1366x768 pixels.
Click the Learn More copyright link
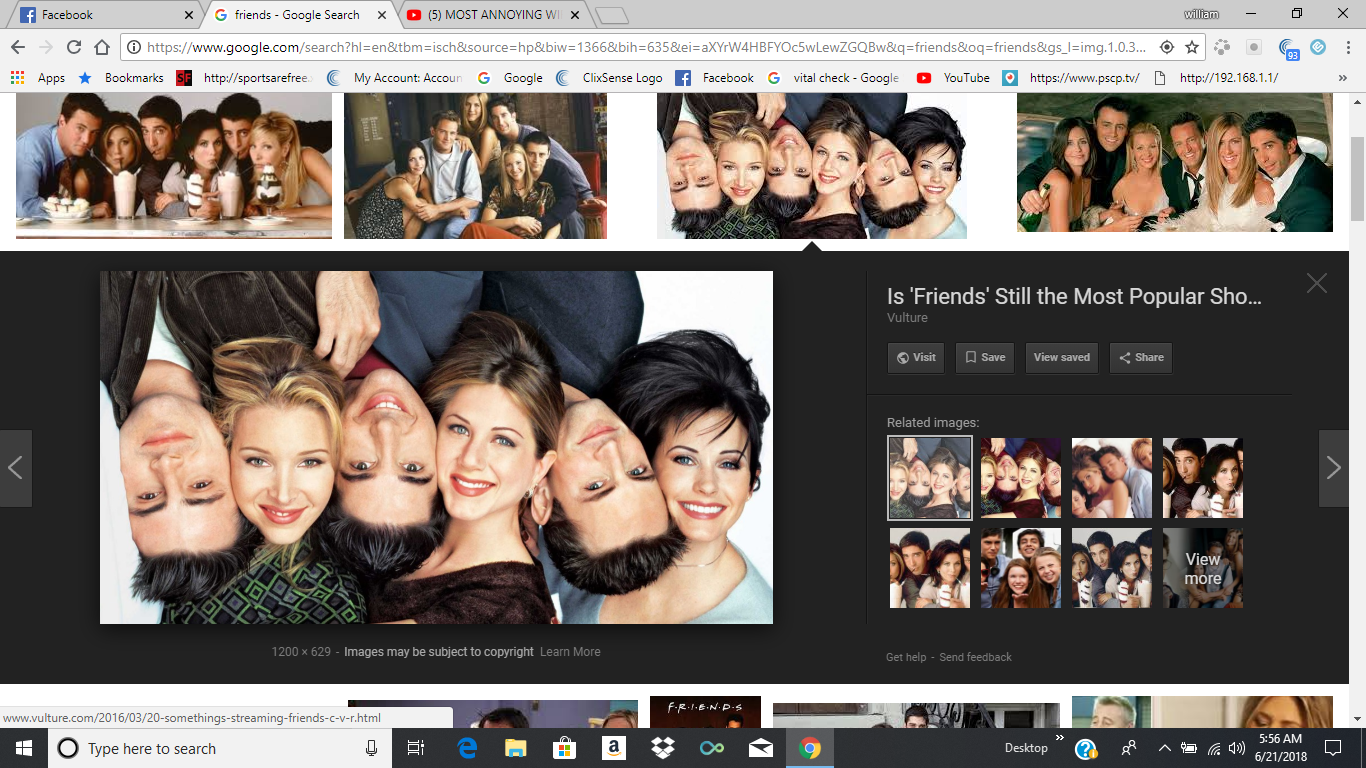point(570,652)
